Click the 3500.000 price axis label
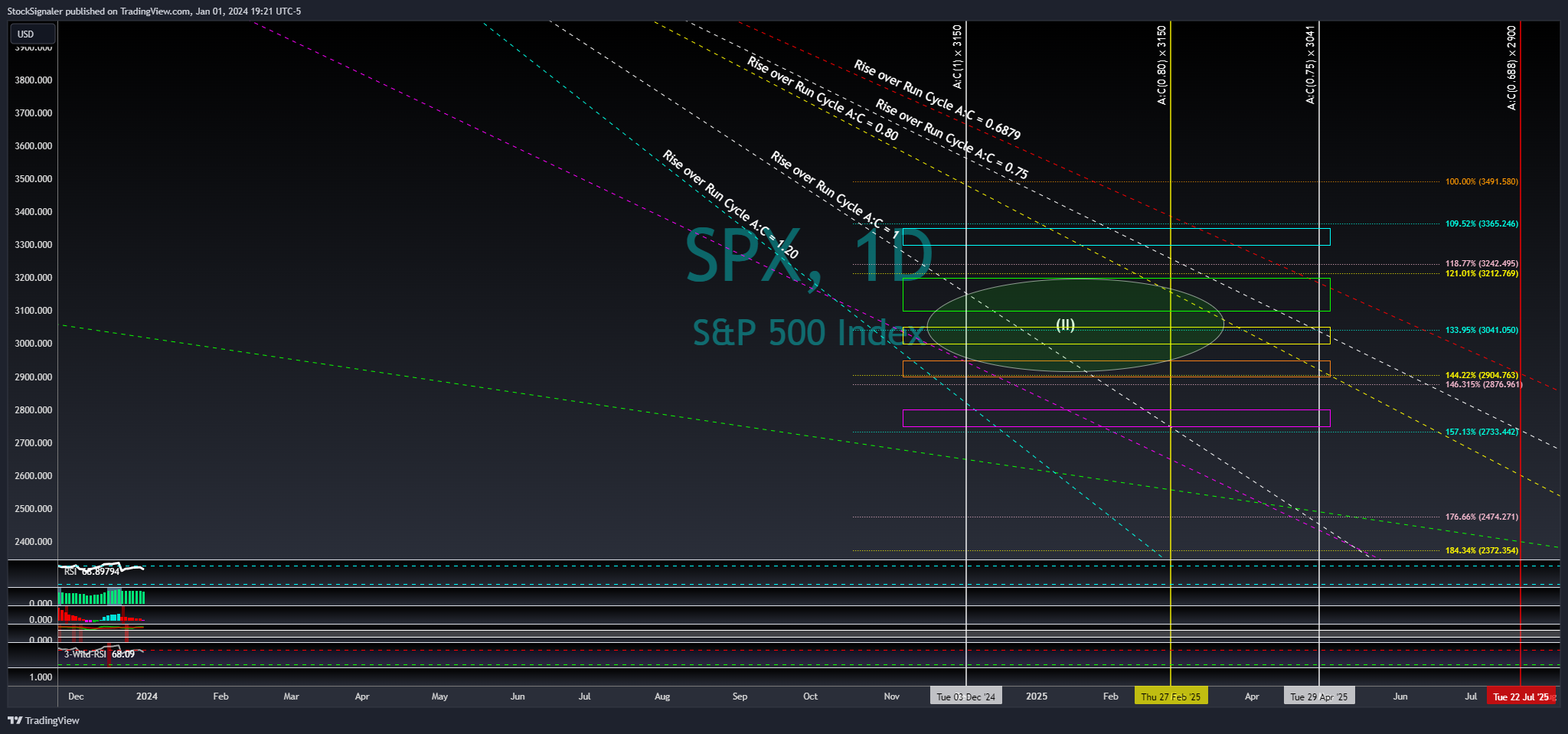1568x734 pixels. point(34,179)
